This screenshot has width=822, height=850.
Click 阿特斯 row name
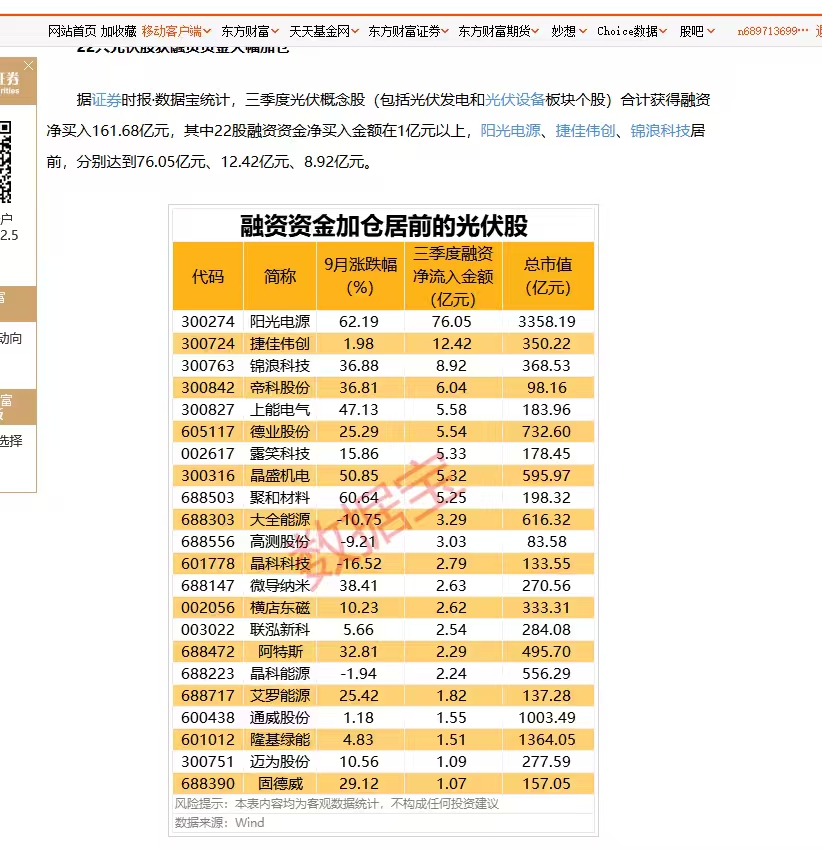pos(280,652)
